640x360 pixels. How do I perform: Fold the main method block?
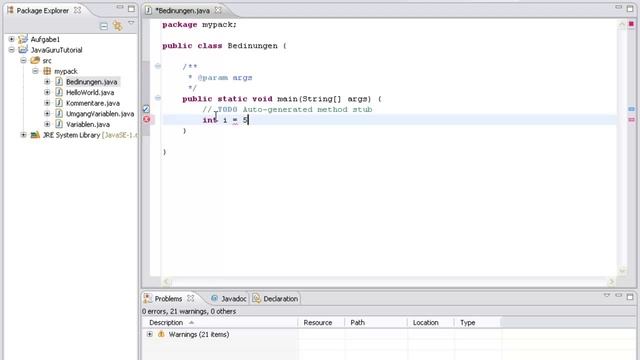click(158, 98)
